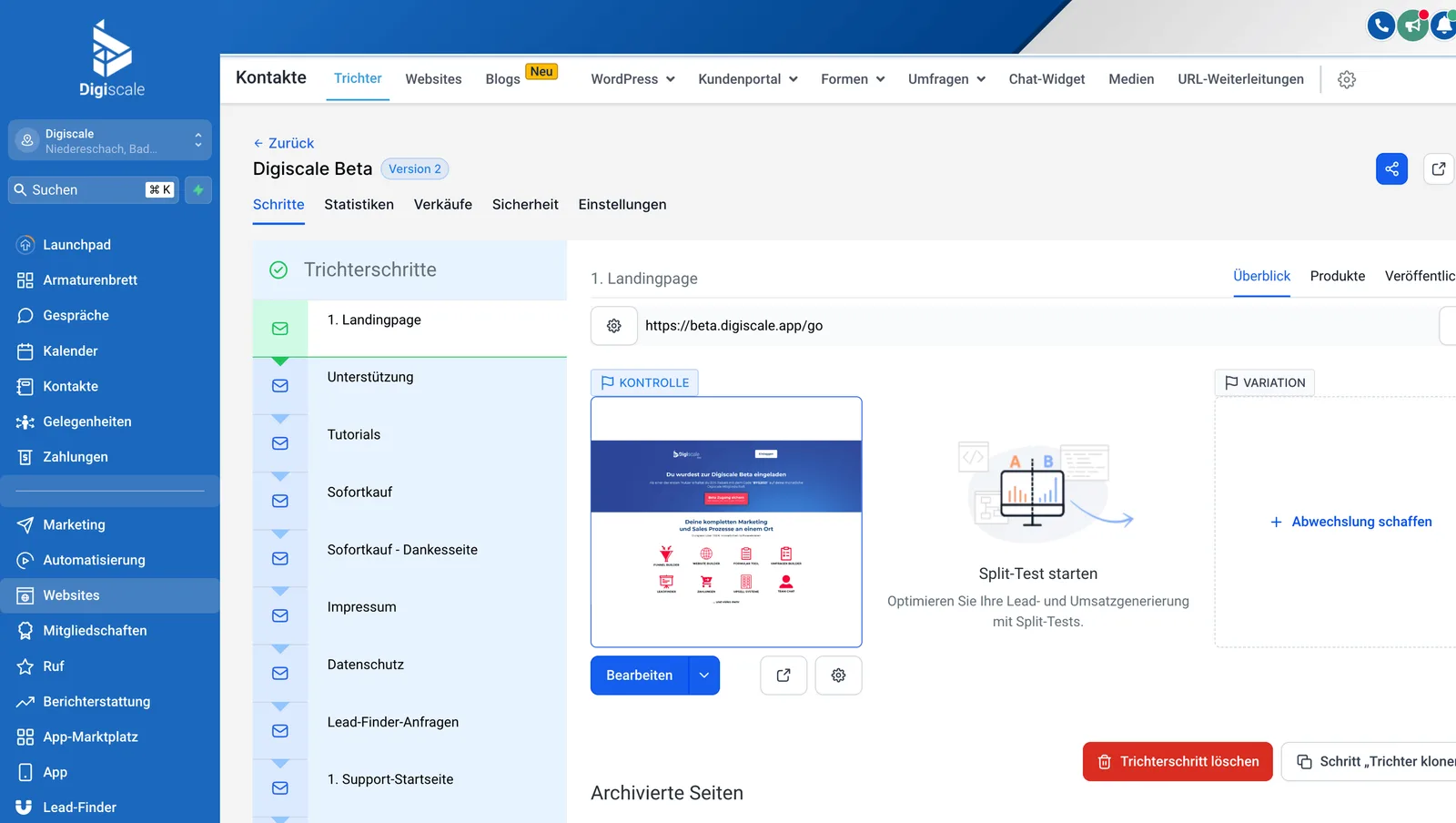Click URL settings gear next to link
1456x823 pixels.
click(x=614, y=326)
